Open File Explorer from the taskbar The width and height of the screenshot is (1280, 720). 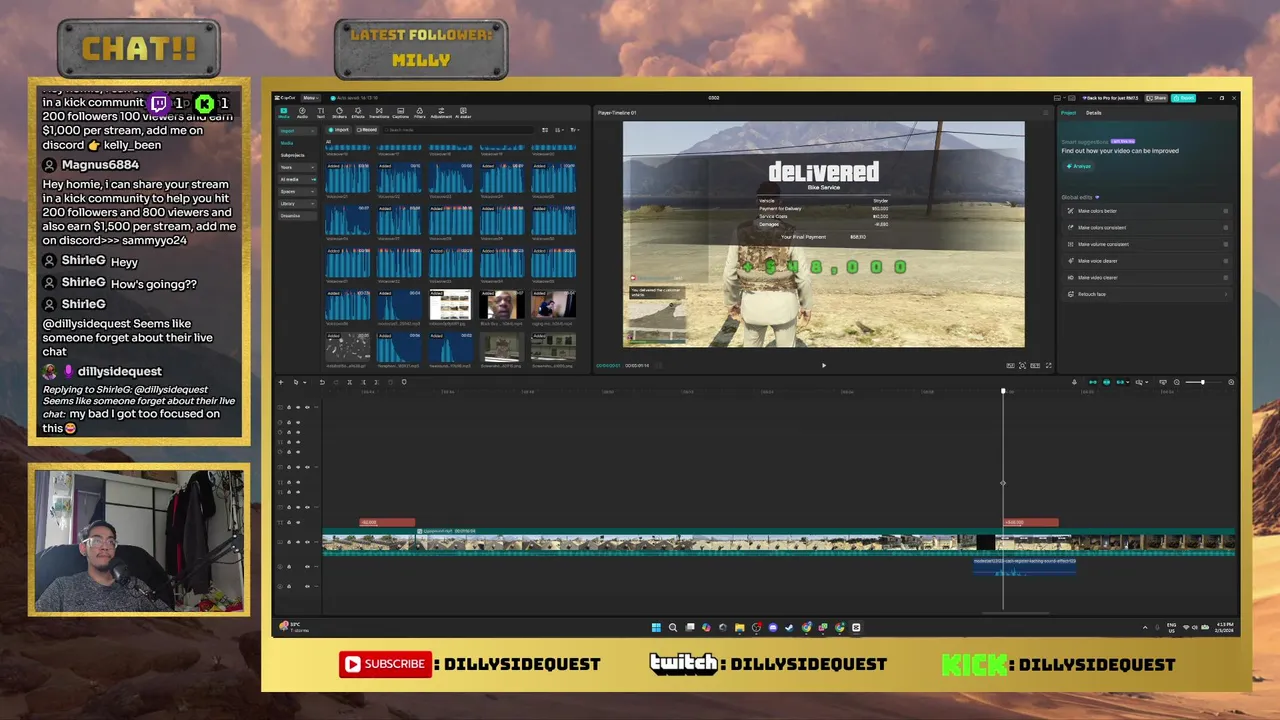pyautogui.click(x=740, y=627)
